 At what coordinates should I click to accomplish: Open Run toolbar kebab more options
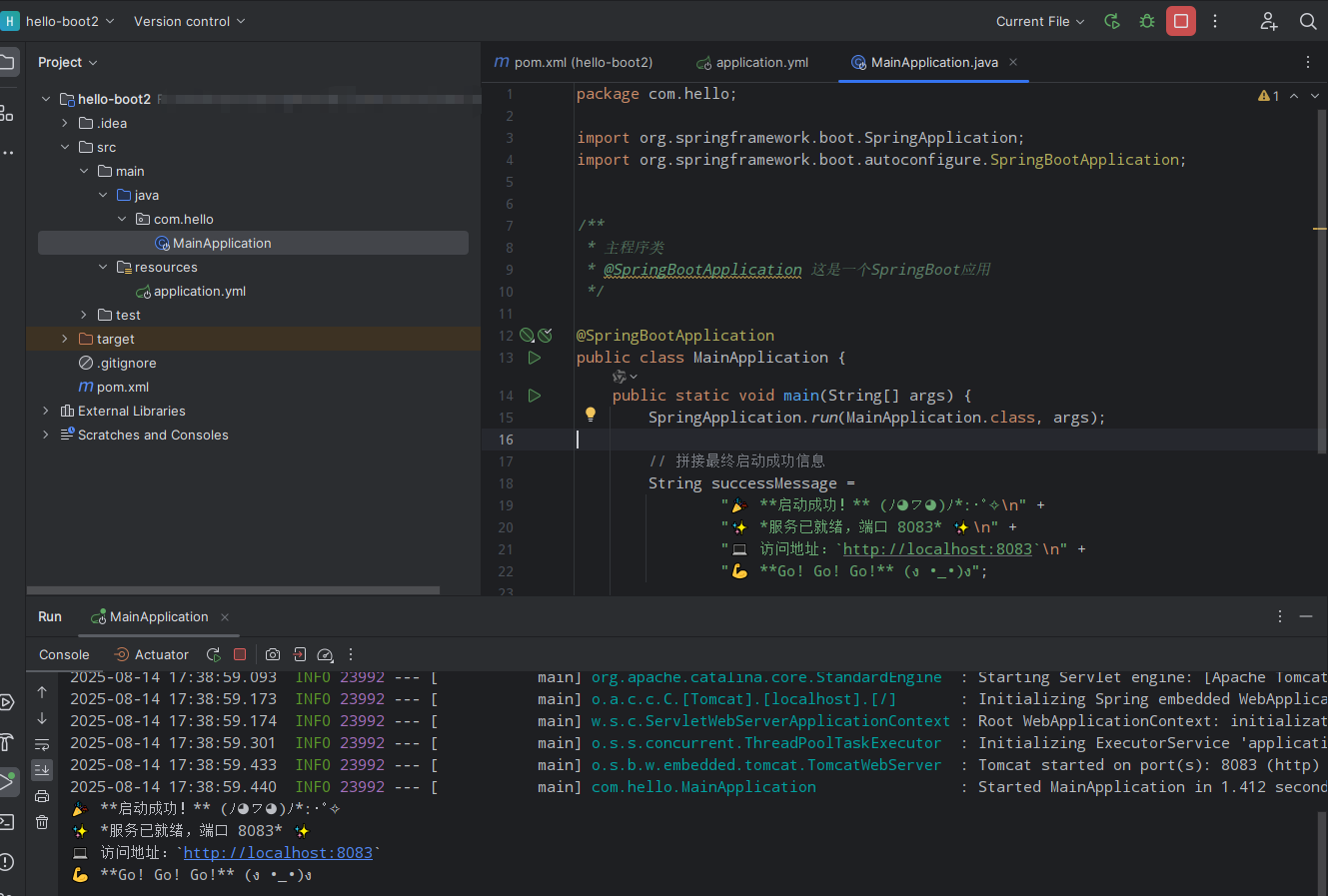click(351, 654)
